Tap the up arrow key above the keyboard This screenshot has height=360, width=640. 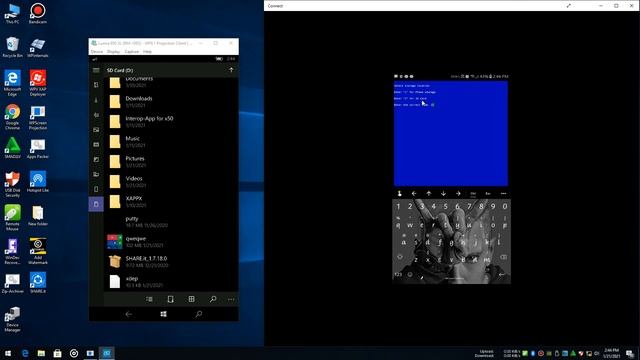[x=429, y=193]
